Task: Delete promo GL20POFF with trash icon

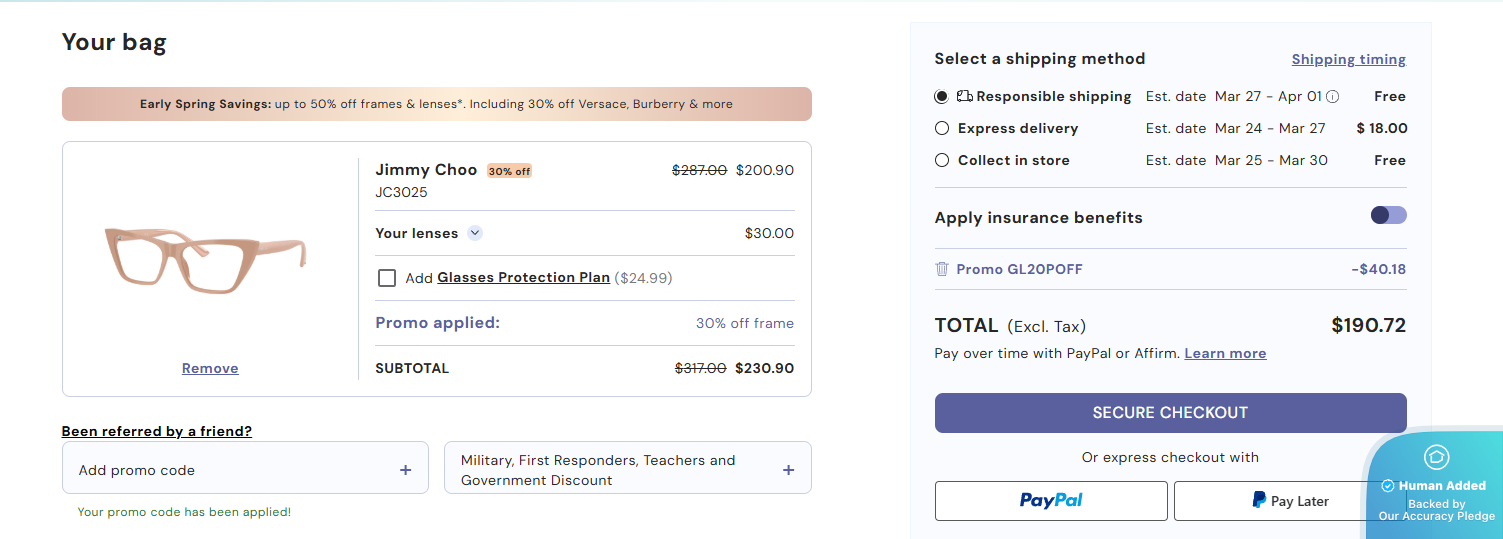Action: tap(941, 269)
